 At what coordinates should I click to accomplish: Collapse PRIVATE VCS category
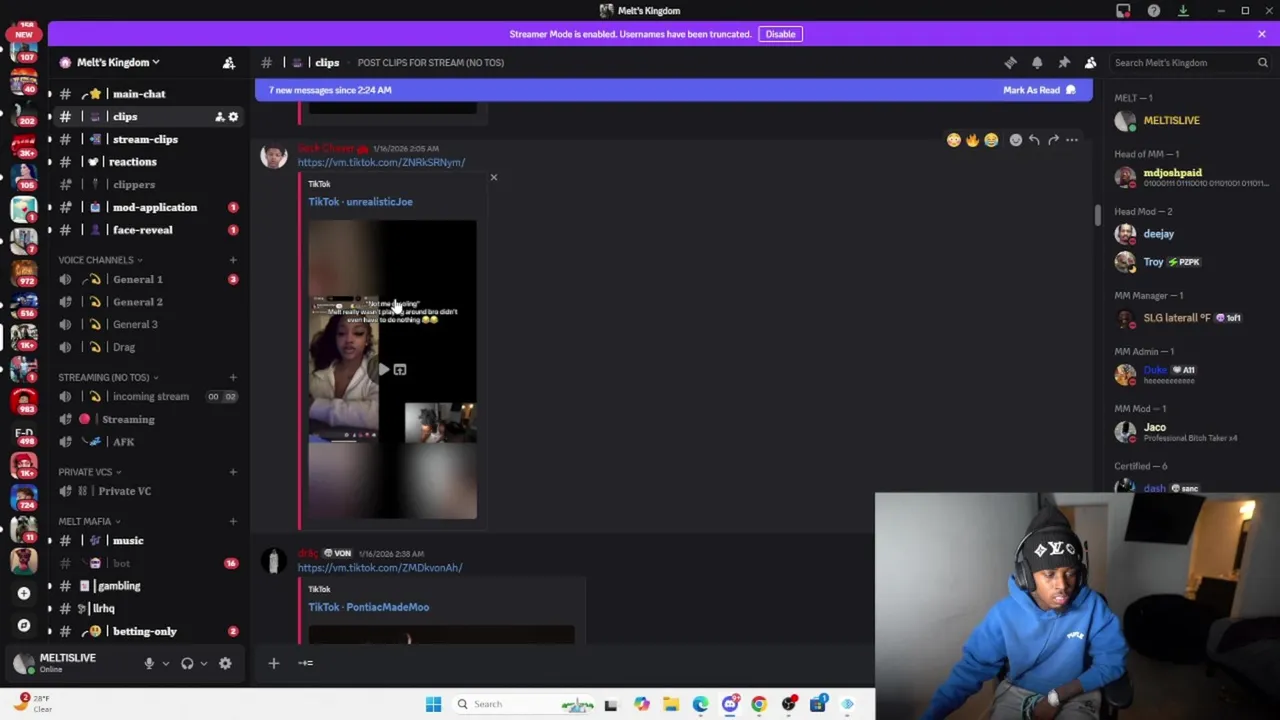[90, 472]
